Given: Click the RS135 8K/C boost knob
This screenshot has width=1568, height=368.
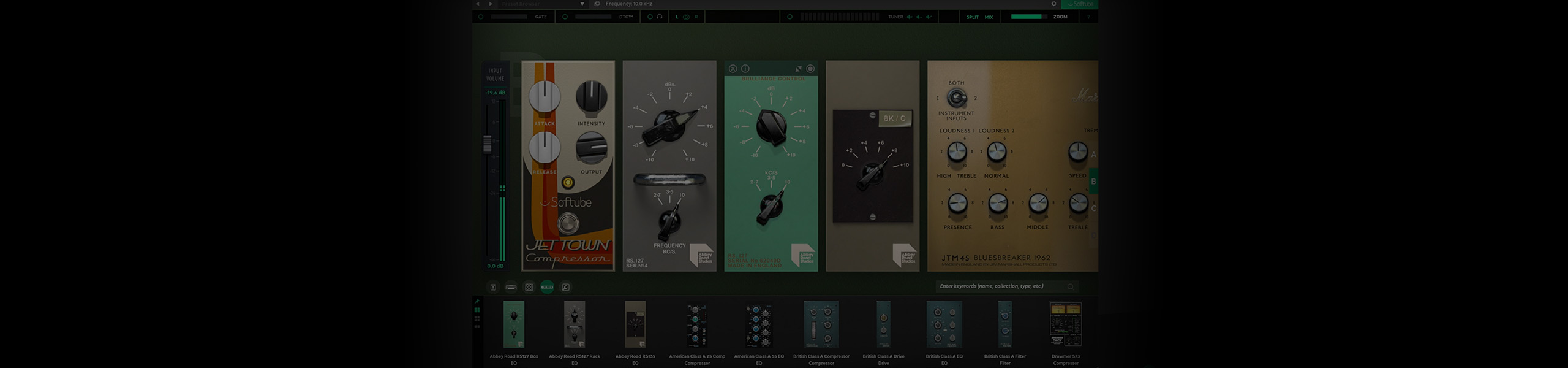Looking at the screenshot, I should tap(872, 175).
